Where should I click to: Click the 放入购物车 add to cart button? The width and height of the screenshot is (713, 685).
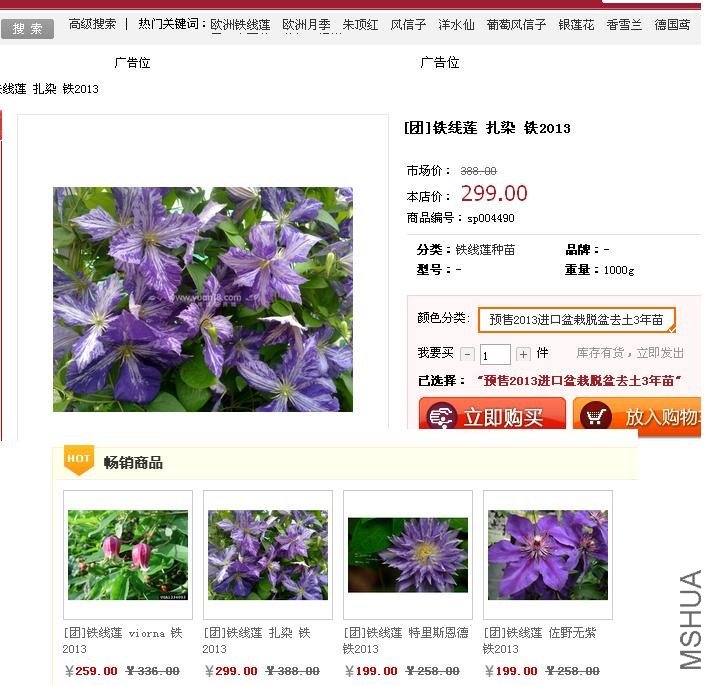point(637,416)
